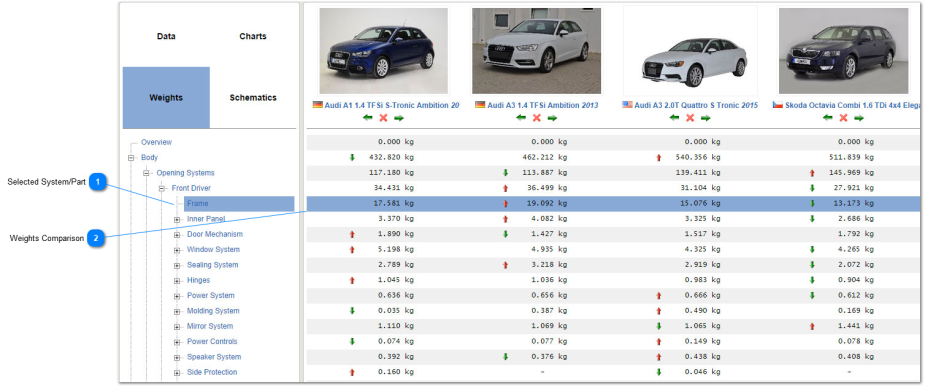Expand the Molding System node

tap(176, 311)
